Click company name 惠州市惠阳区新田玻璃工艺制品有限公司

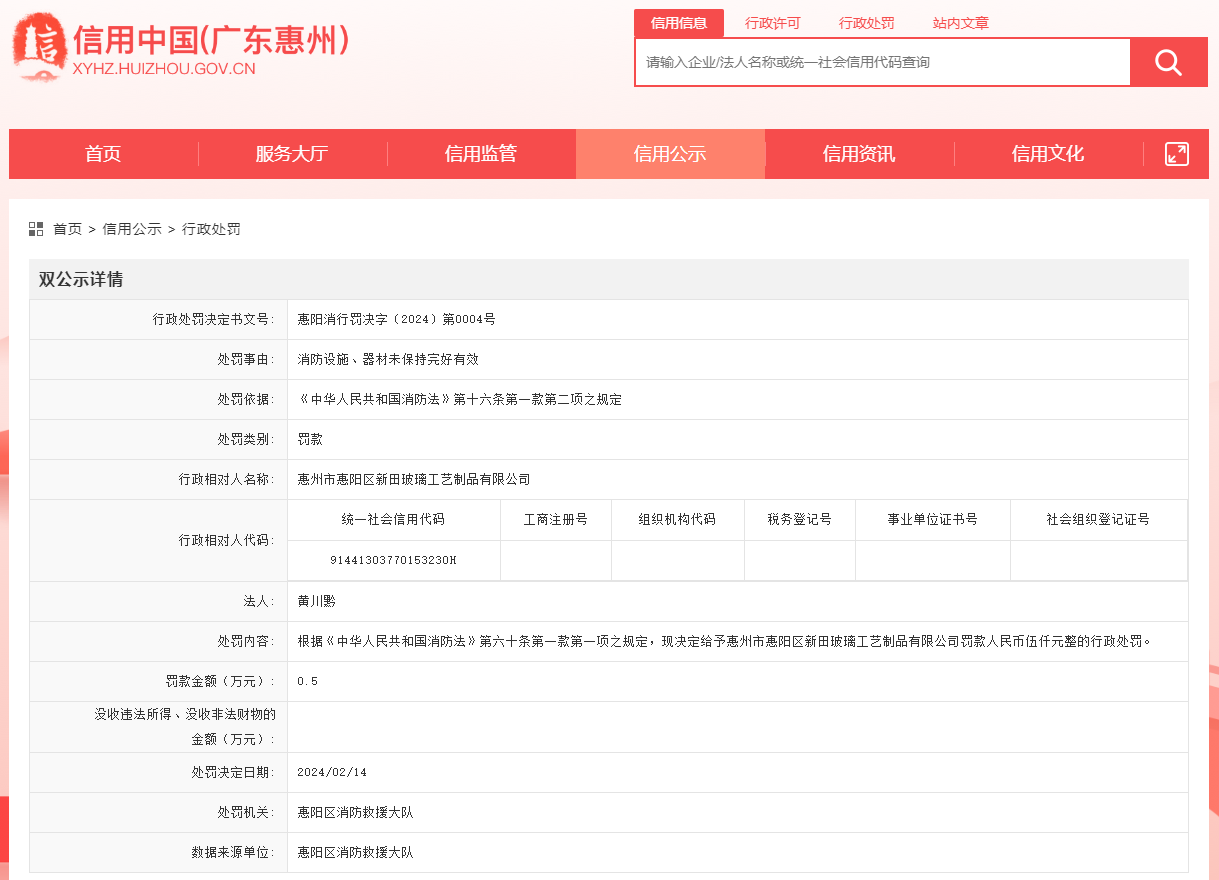pyautogui.click(x=414, y=479)
